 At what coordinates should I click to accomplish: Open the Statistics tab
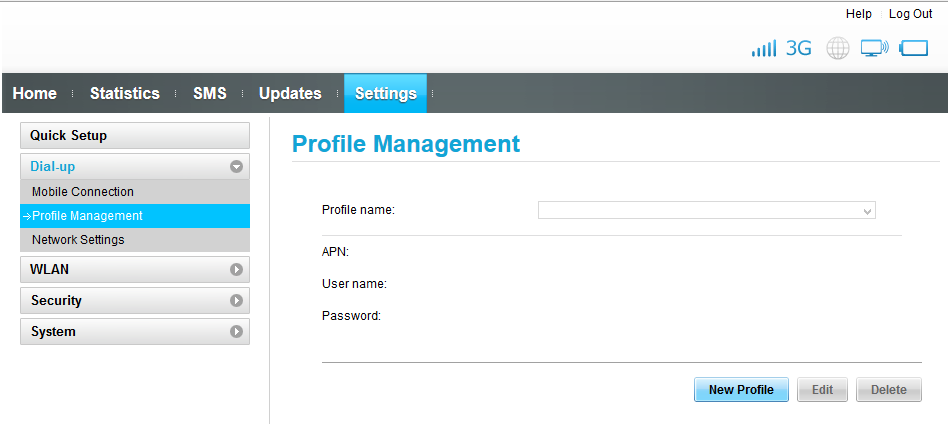(x=125, y=93)
